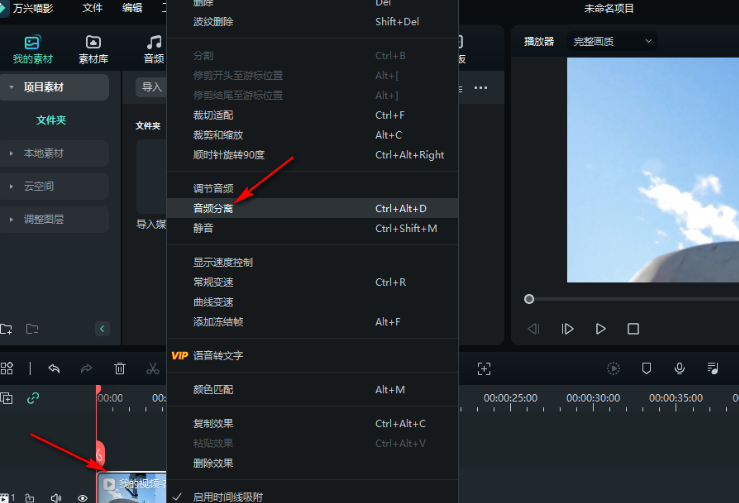Click the trash delete icon in toolbar
The width and height of the screenshot is (739, 503).
click(120, 368)
